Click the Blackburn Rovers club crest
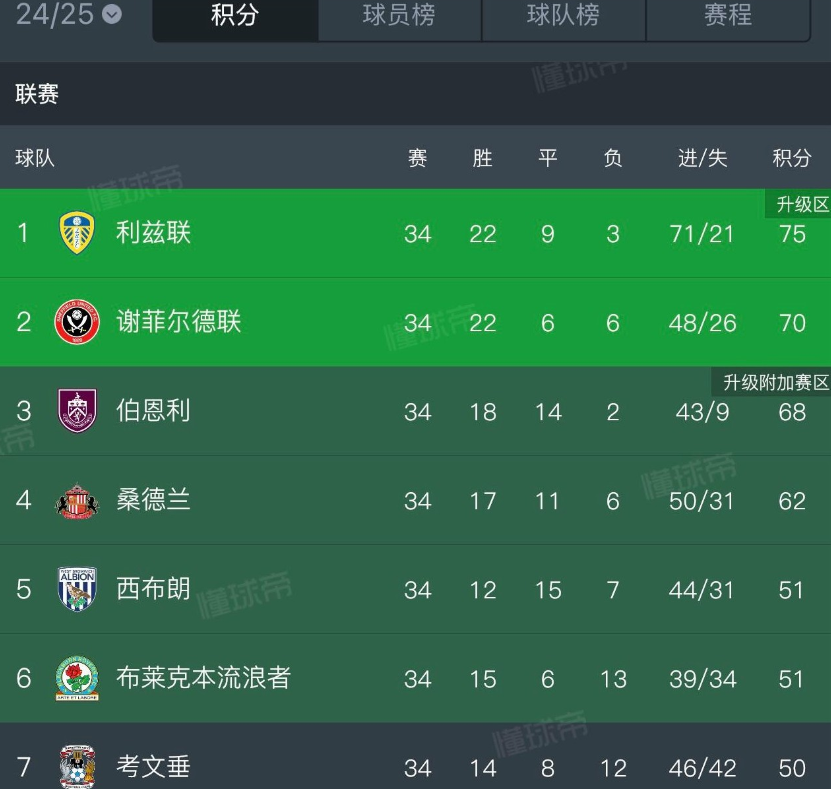The image size is (831, 789). coord(76,678)
